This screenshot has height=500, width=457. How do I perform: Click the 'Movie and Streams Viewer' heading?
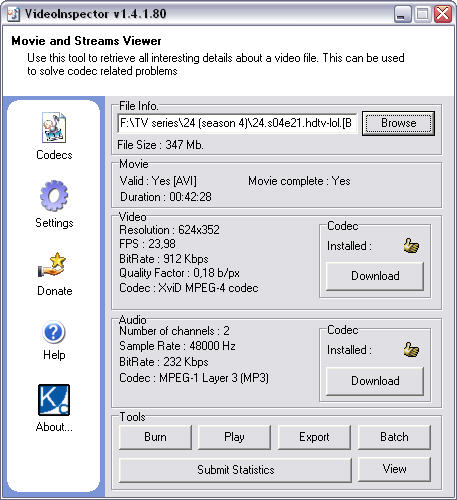point(86,41)
